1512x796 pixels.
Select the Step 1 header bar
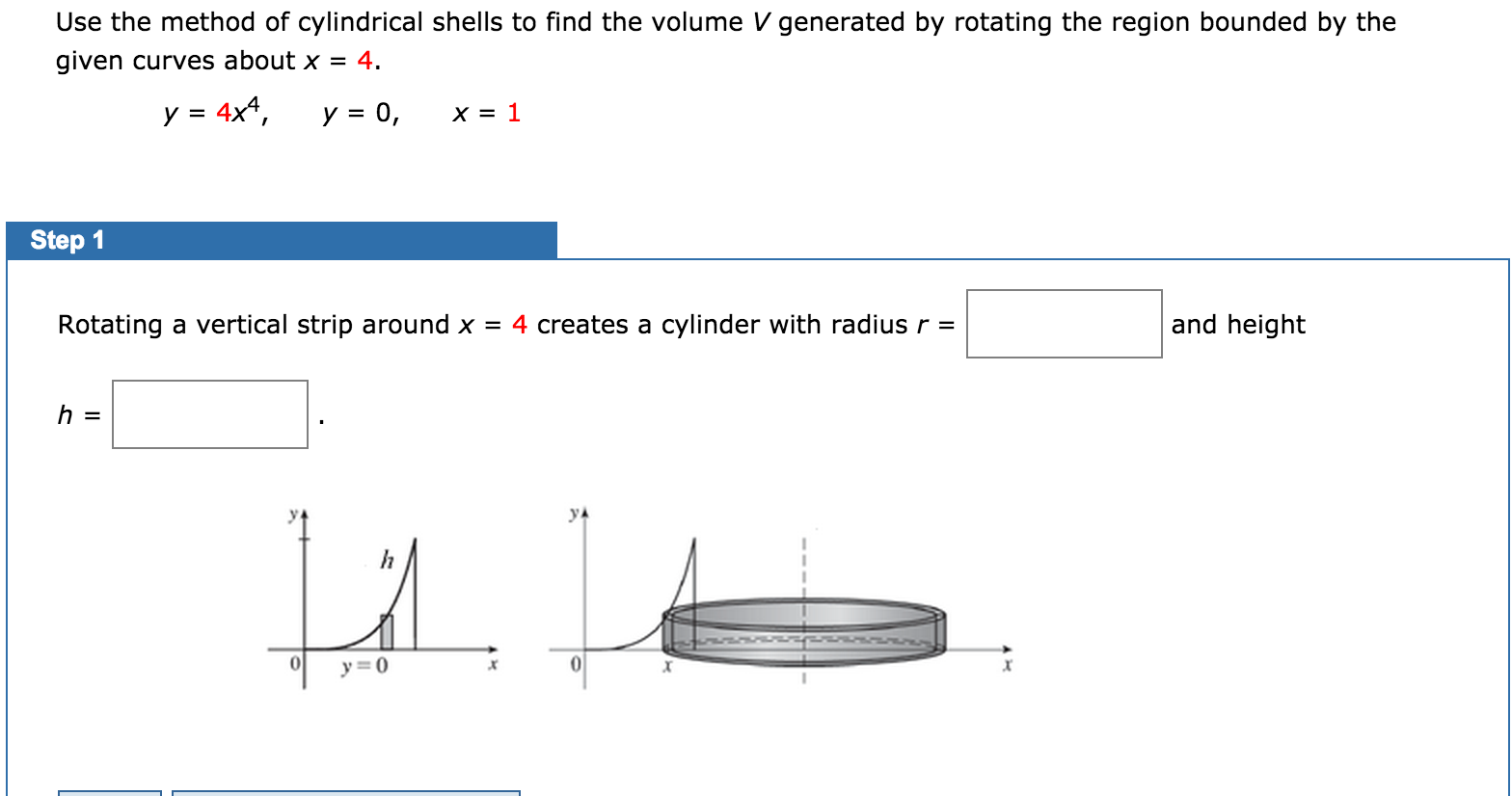[280, 240]
